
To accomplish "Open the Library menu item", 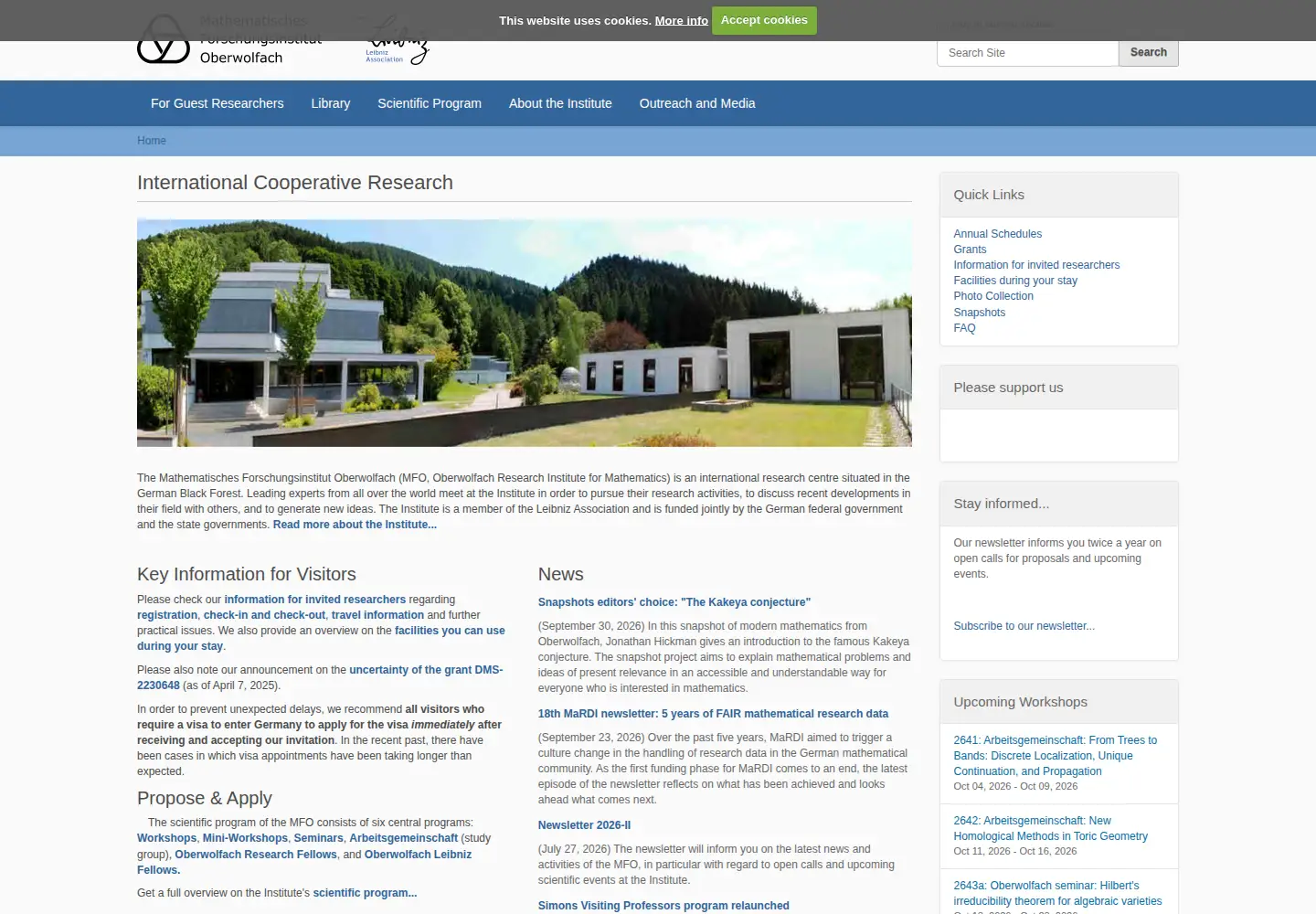I will coord(331,103).
